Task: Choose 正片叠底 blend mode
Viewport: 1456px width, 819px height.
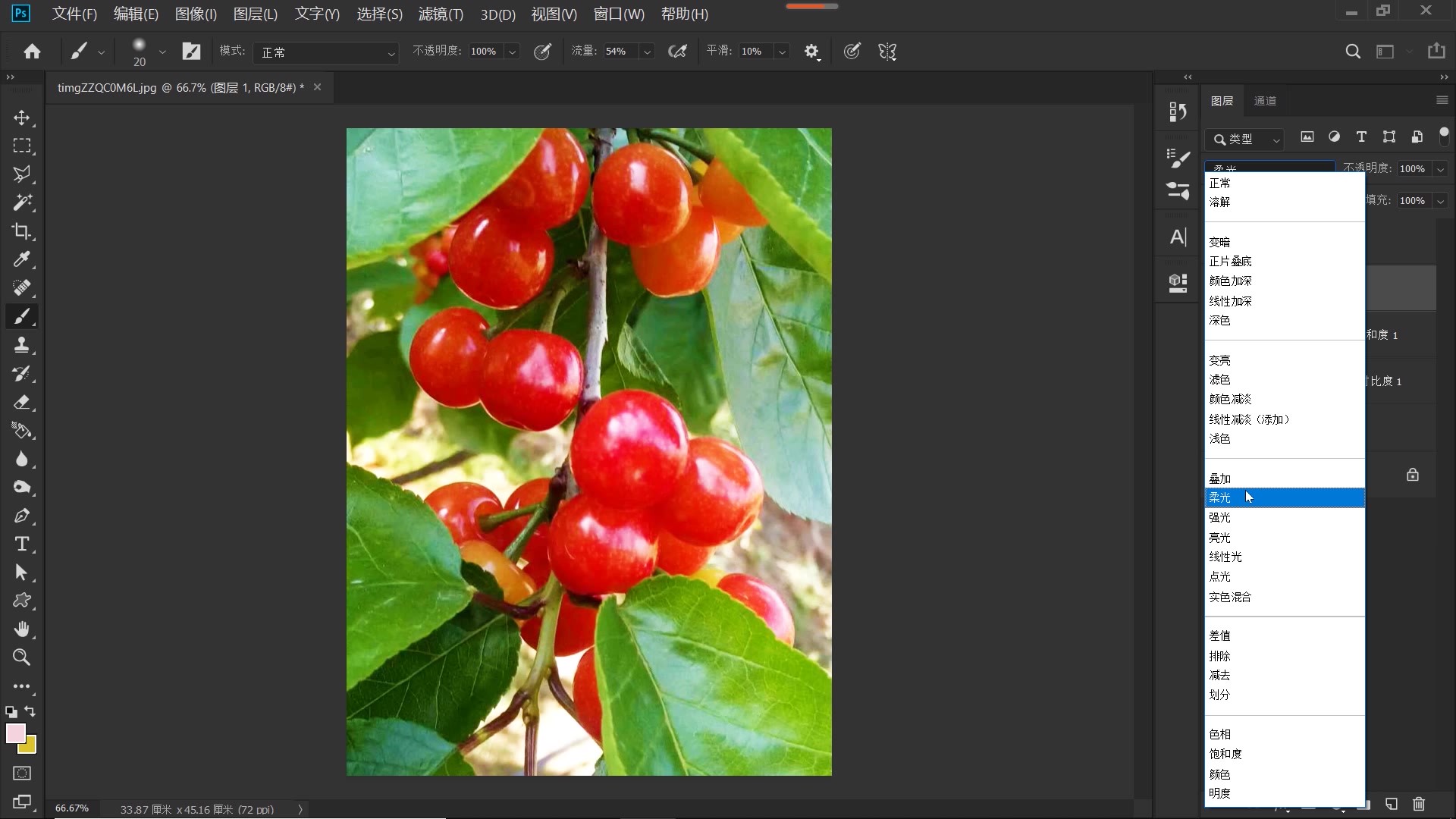Action: click(x=1230, y=262)
